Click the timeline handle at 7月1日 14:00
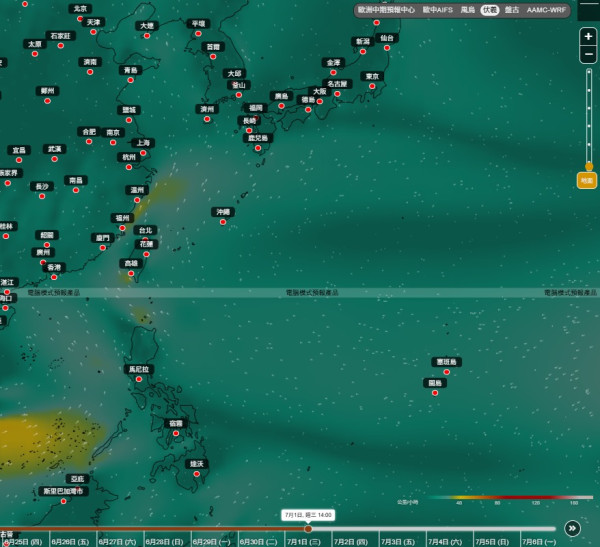600x547 pixels. click(308, 529)
